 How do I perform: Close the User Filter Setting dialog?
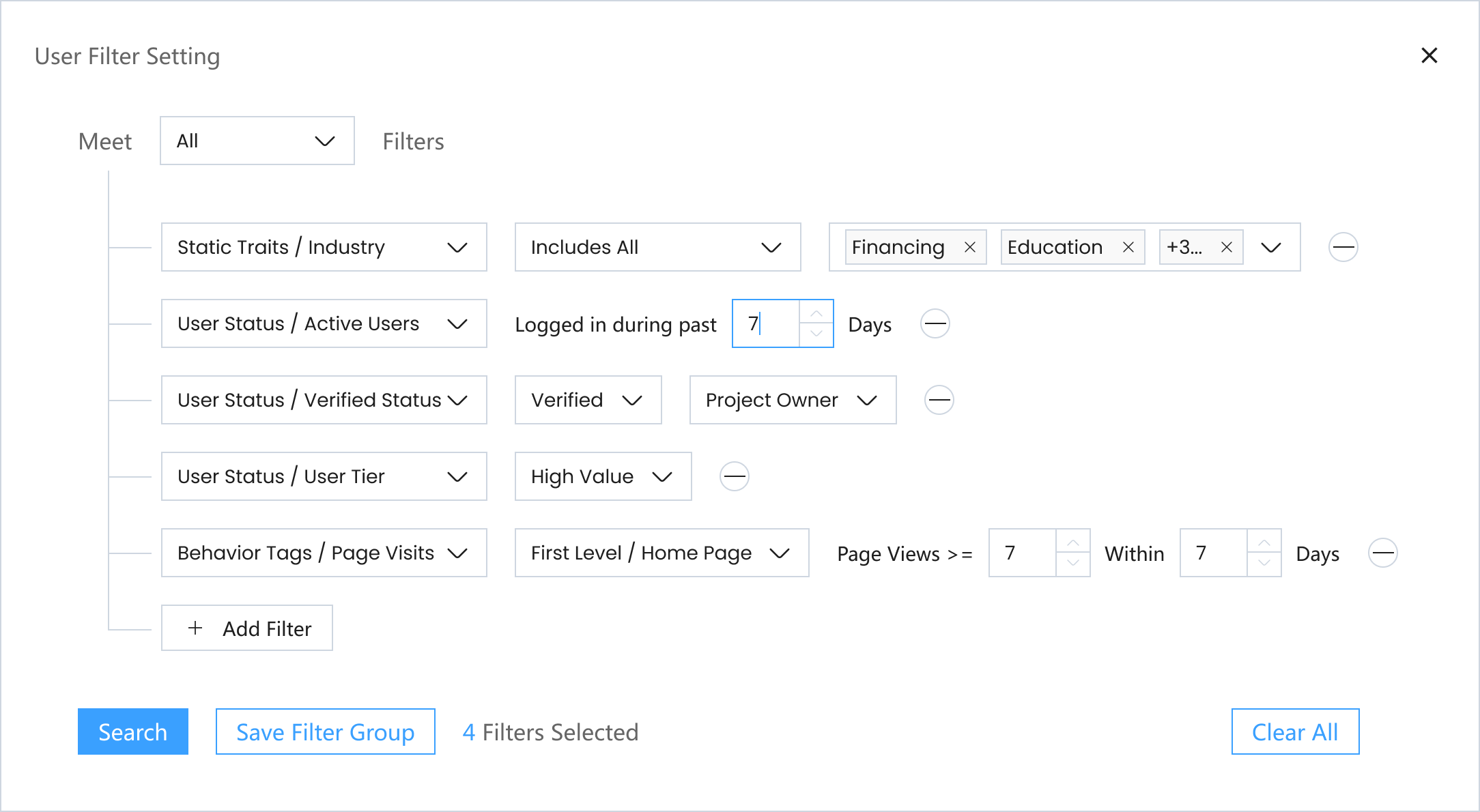(x=1429, y=55)
